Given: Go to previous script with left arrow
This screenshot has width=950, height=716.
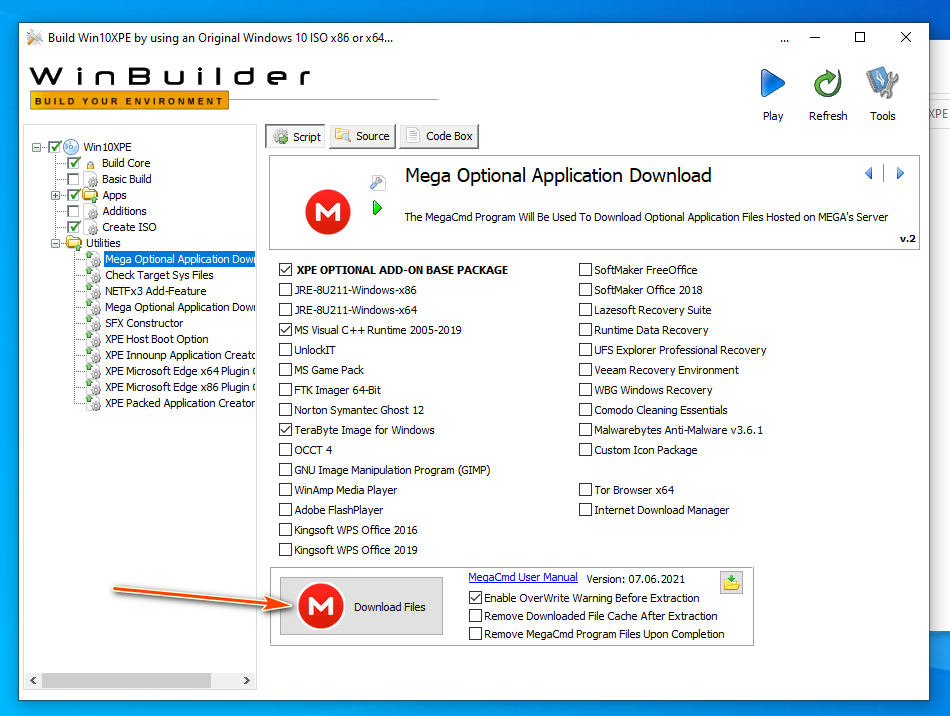Looking at the screenshot, I should click(x=869, y=173).
